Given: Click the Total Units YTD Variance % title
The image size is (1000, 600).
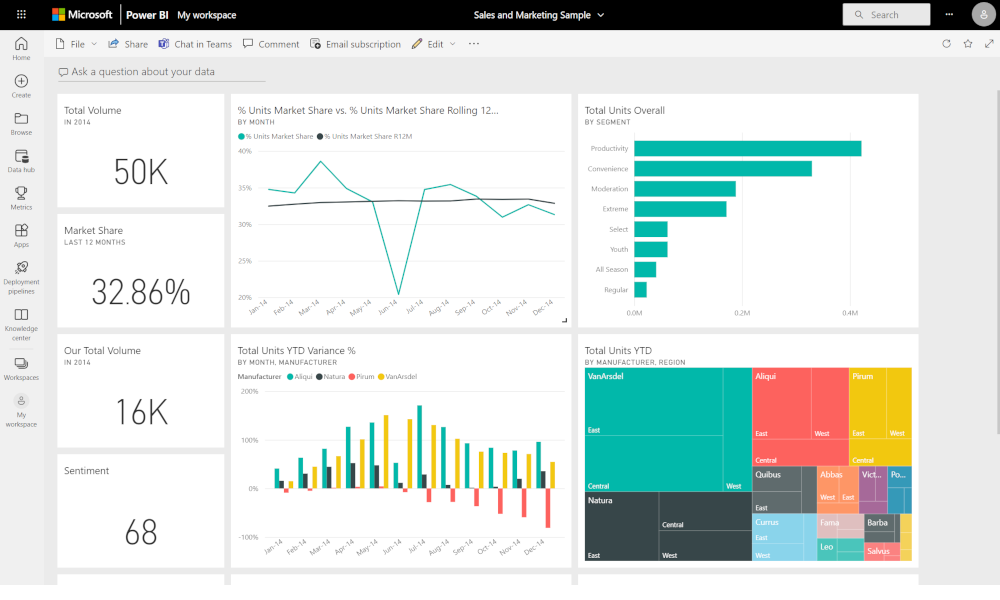Looking at the screenshot, I should tap(297, 351).
